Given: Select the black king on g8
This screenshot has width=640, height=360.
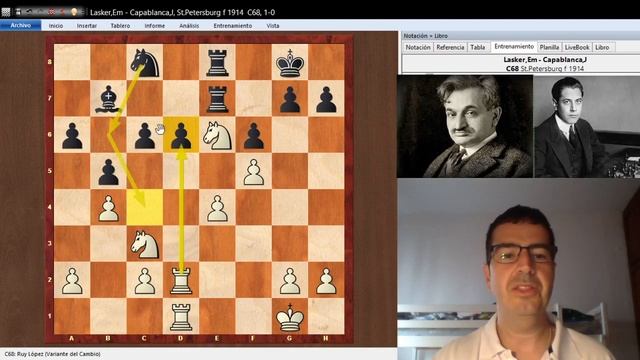Looking at the screenshot, I should pyautogui.click(x=290, y=62).
